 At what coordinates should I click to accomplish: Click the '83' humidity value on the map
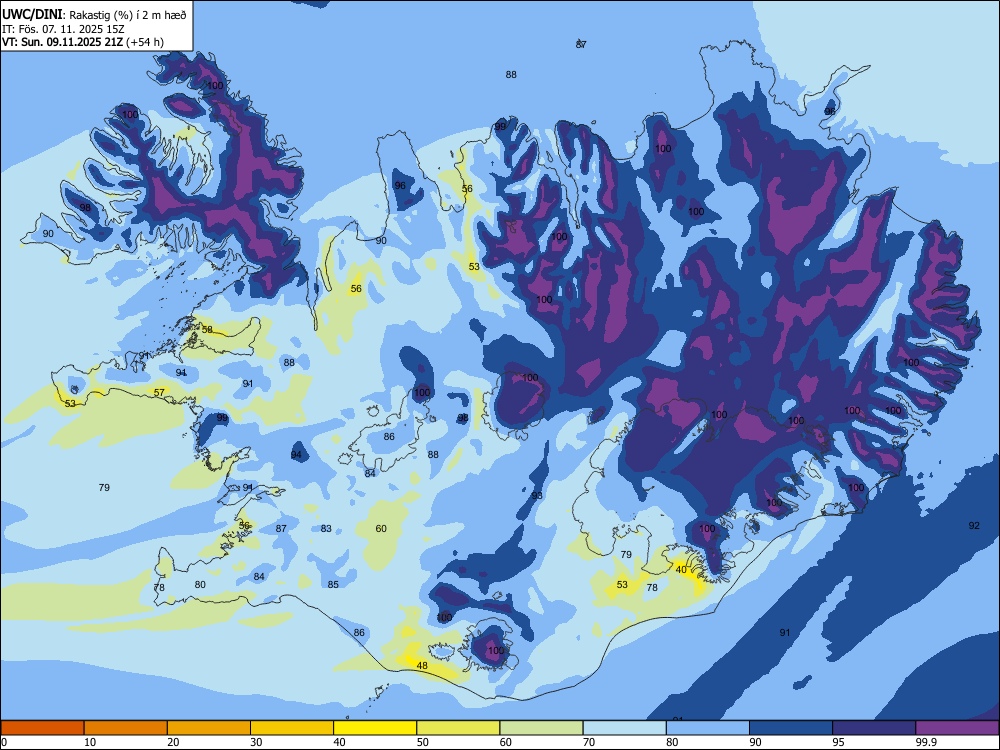pyautogui.click(x=326, y=529)
